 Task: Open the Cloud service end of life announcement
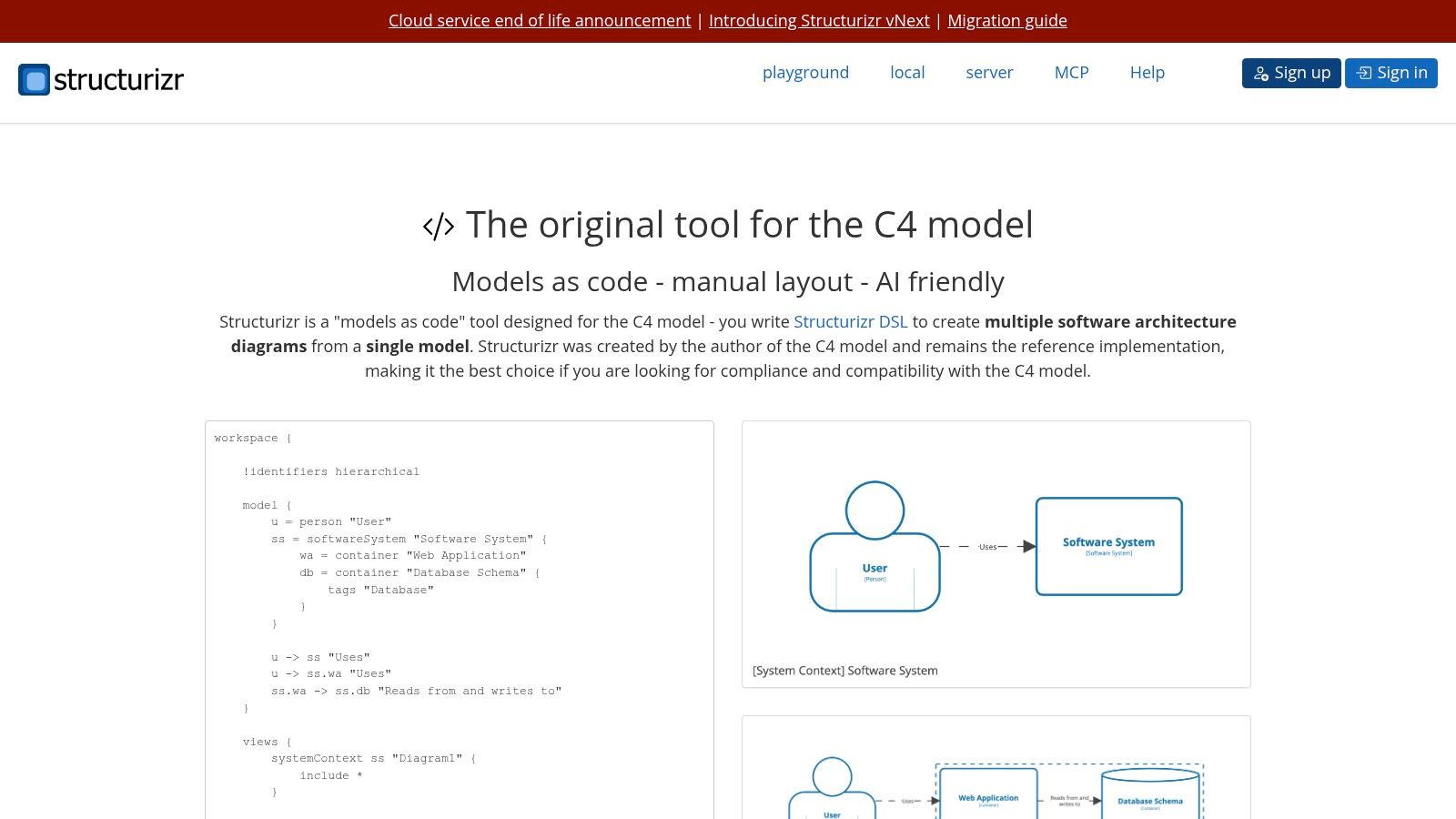(540, 20)
